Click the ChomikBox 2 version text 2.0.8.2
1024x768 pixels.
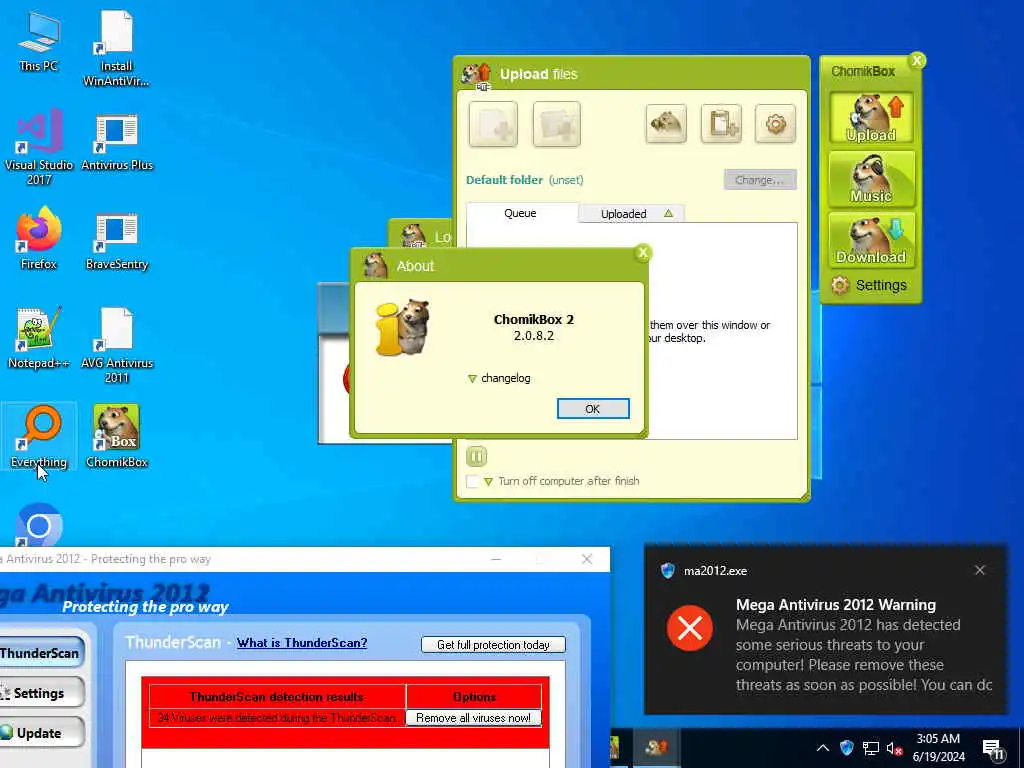(x=534, y=336)
